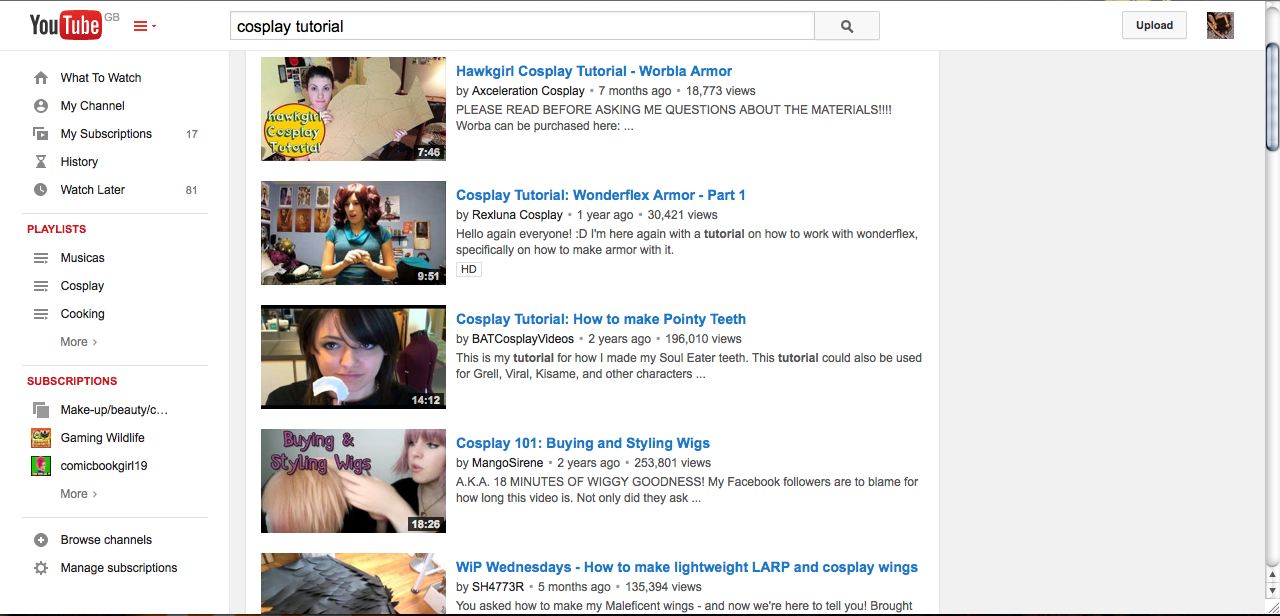Screen dimensions: 1280x616
Task: Click the Browse channels plus icon
Action: 41,540
